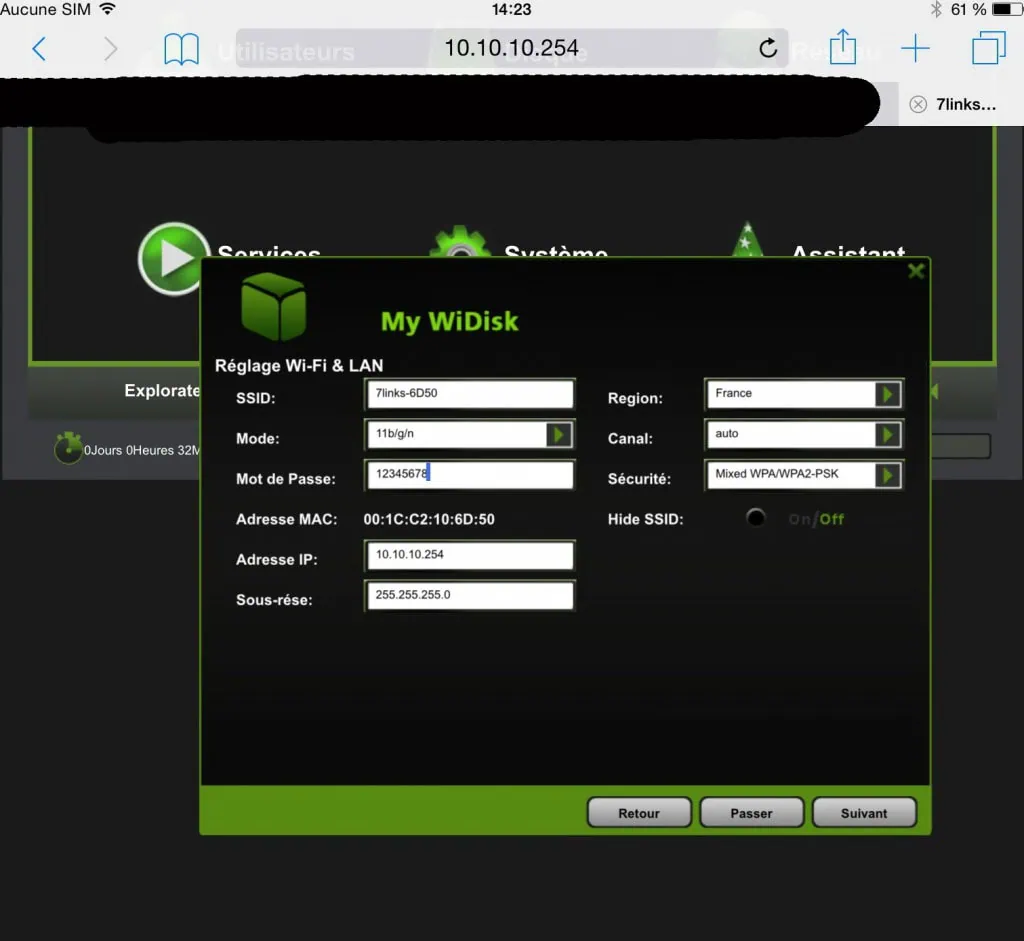Show all tabs overview icon
Viewport: 1024px width, 941px height.
coord(988,49)
